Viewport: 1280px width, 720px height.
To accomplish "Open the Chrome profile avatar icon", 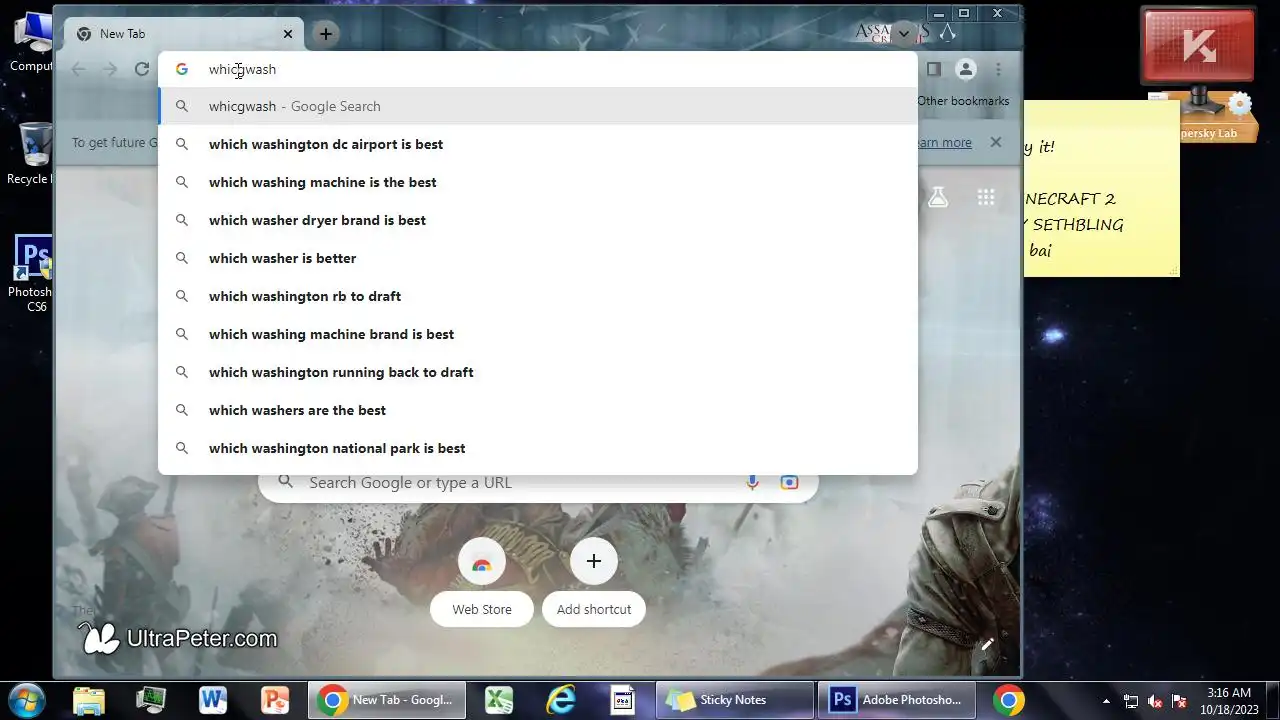I will (966, 69).
